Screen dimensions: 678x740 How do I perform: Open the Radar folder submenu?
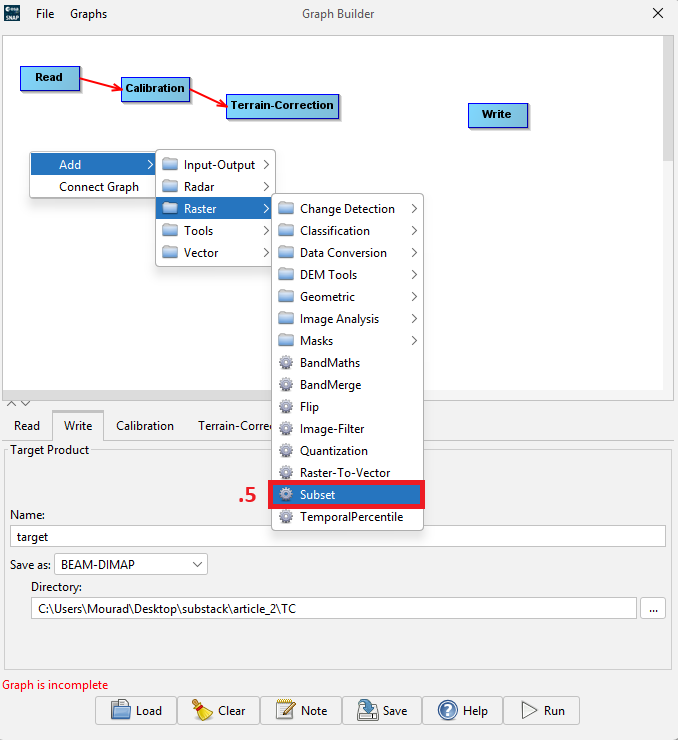pyautogui.click(x=215, y=187)
